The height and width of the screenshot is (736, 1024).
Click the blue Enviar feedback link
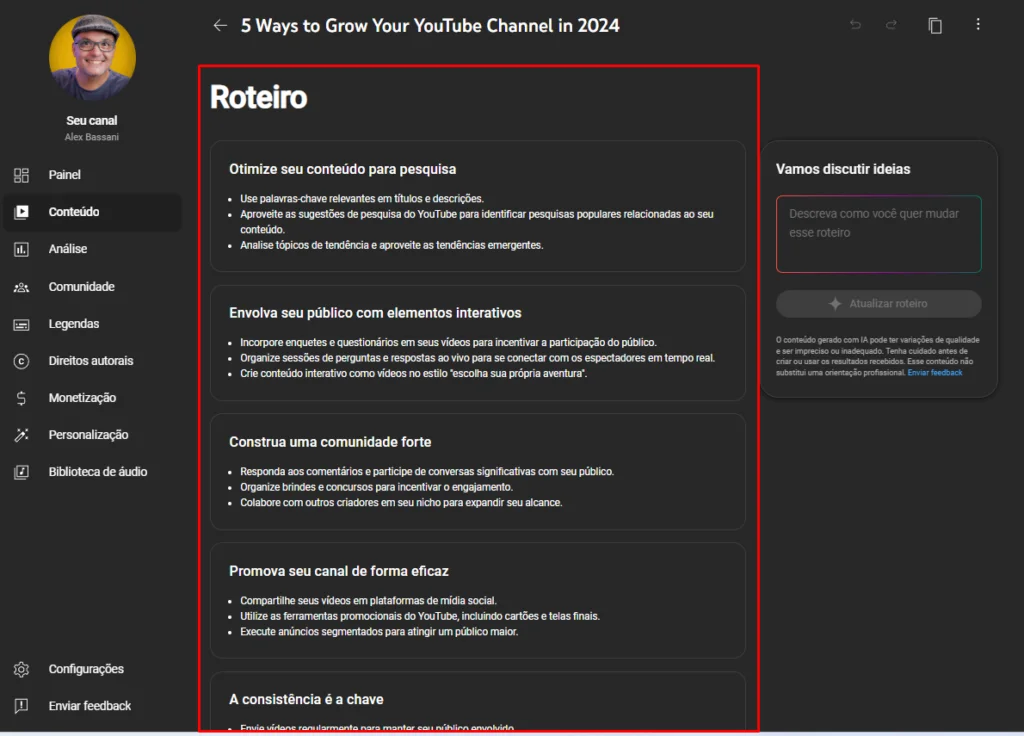935,373
